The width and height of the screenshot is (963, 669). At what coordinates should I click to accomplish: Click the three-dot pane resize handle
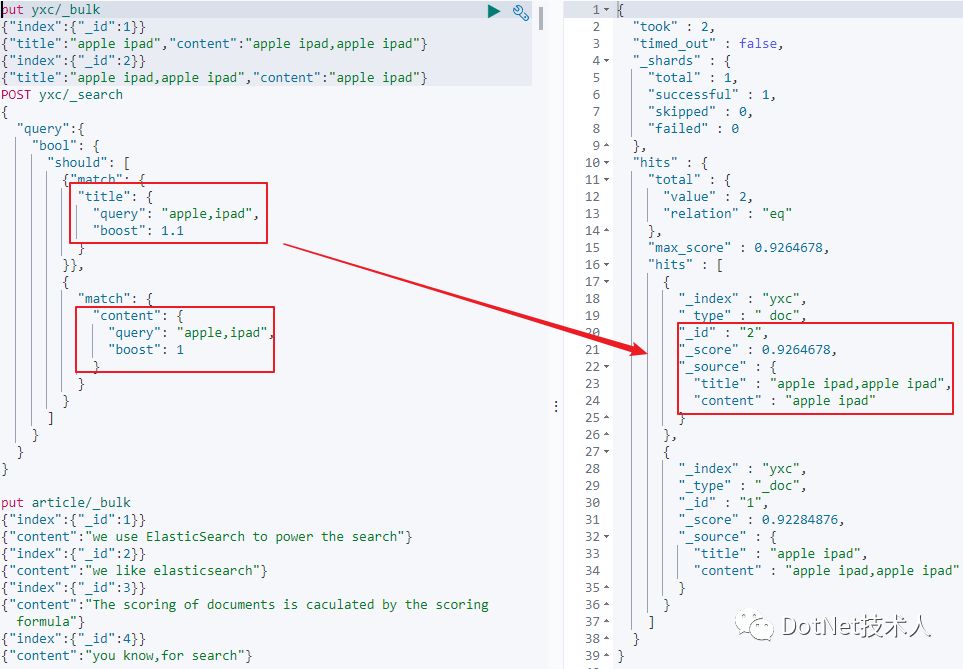[556, 407]
